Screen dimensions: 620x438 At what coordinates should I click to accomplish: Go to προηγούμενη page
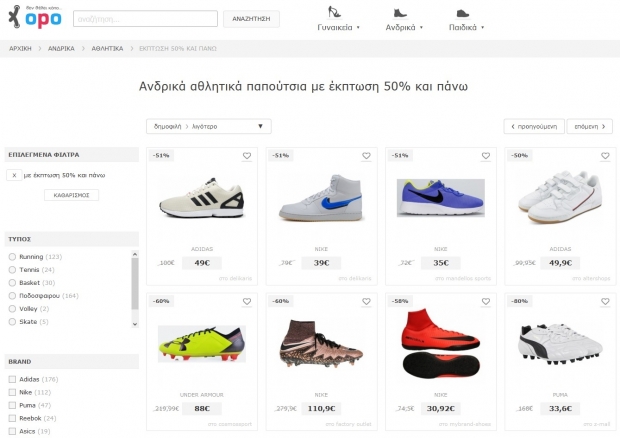pos(534,126)
